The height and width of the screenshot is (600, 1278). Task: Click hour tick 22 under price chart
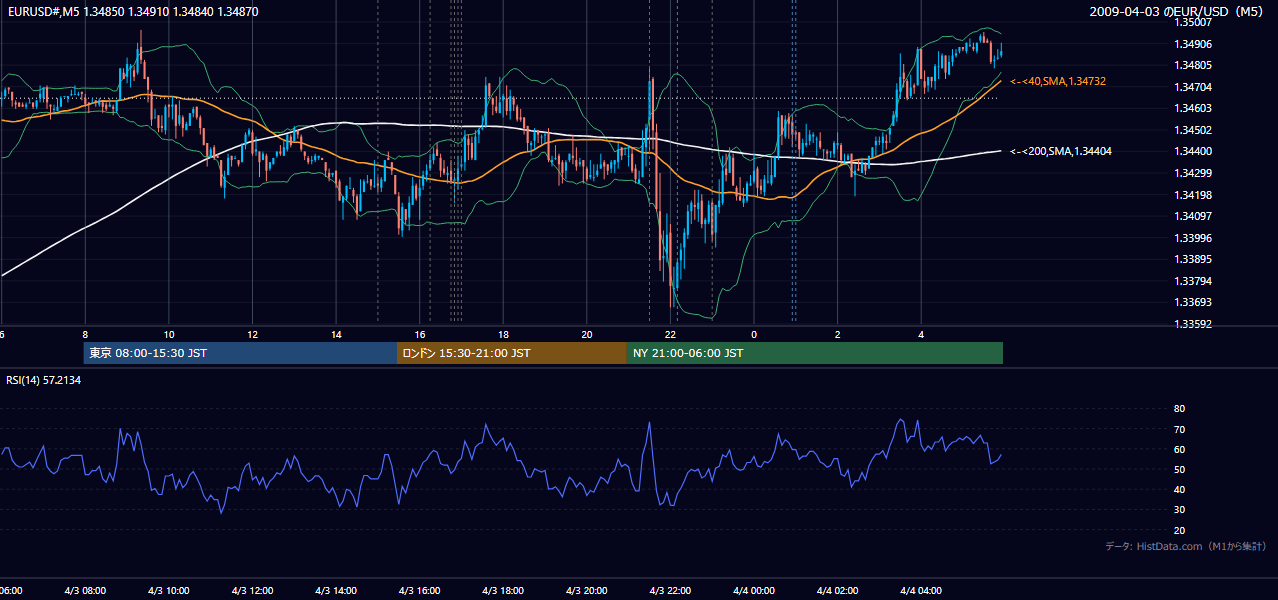tap(670, 335)
